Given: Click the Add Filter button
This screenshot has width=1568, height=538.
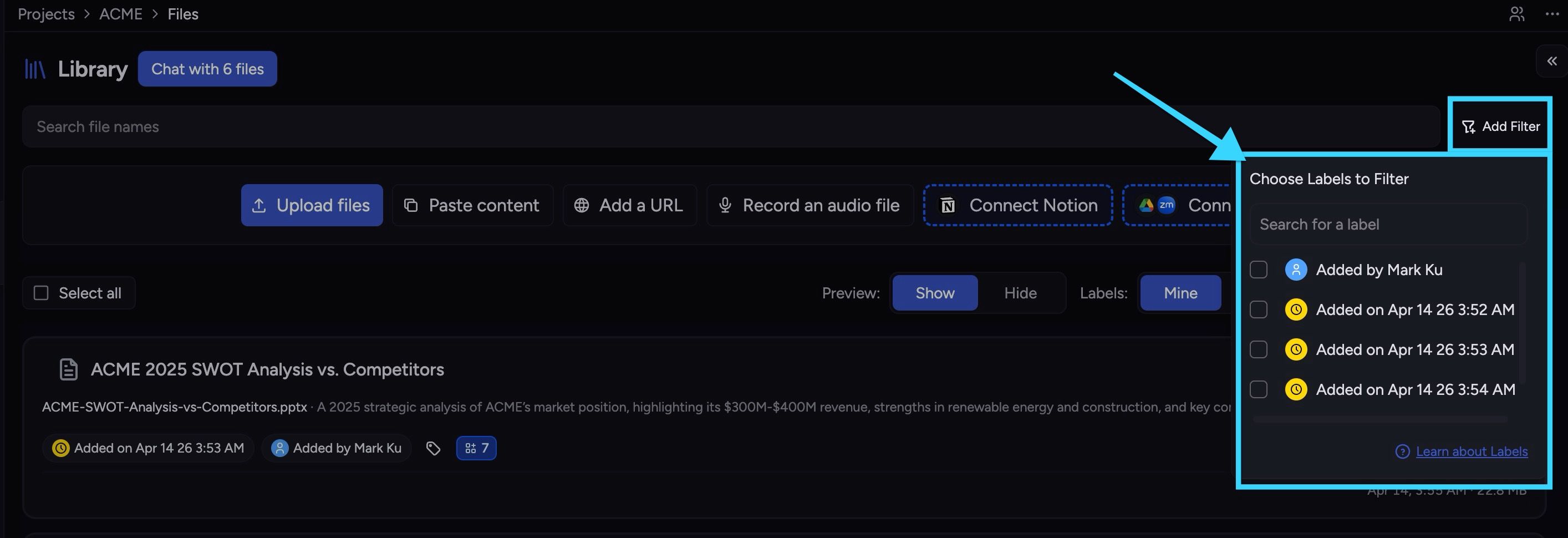Looking at the screenshot, I should pos(1500,126).
